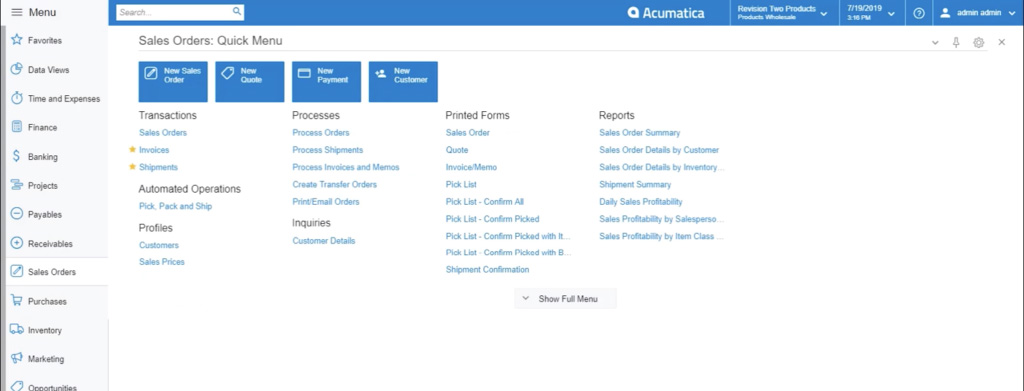The height and width of the screenshot is (391, 1024).
Task: Open Shipment Confirmation link
Action: [x=487, y=269]
